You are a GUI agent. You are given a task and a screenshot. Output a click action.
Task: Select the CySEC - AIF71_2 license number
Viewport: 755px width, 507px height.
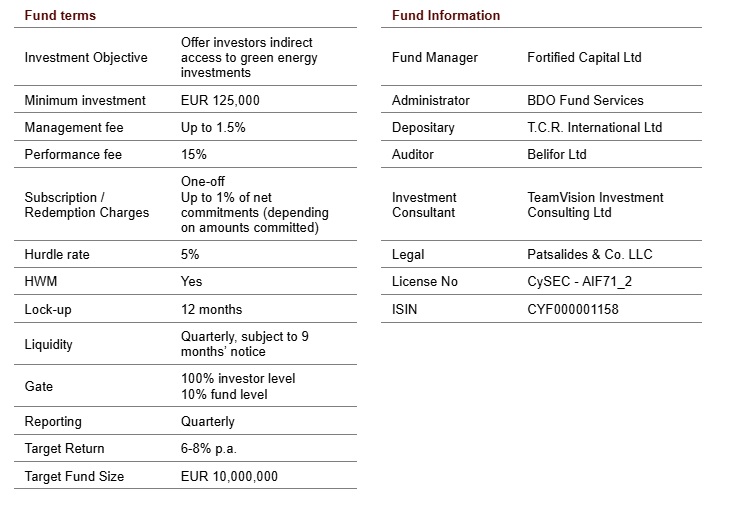pyautogui.click(x=579, y=282)
